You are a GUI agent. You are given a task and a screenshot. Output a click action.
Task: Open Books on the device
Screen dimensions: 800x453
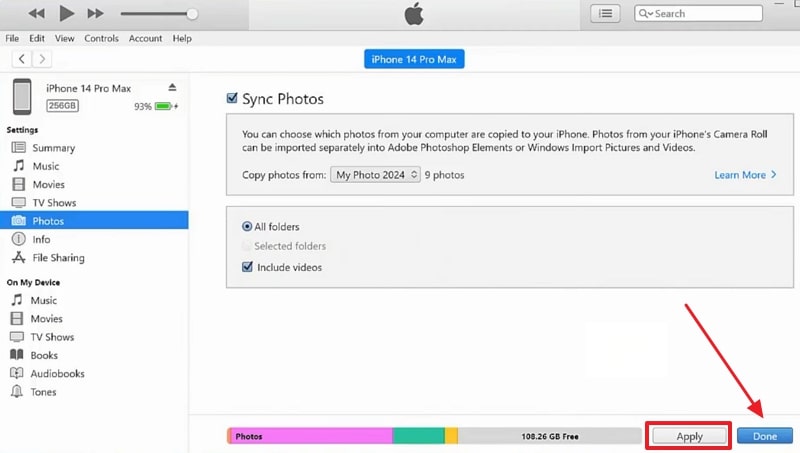click(x=94, y=356)
